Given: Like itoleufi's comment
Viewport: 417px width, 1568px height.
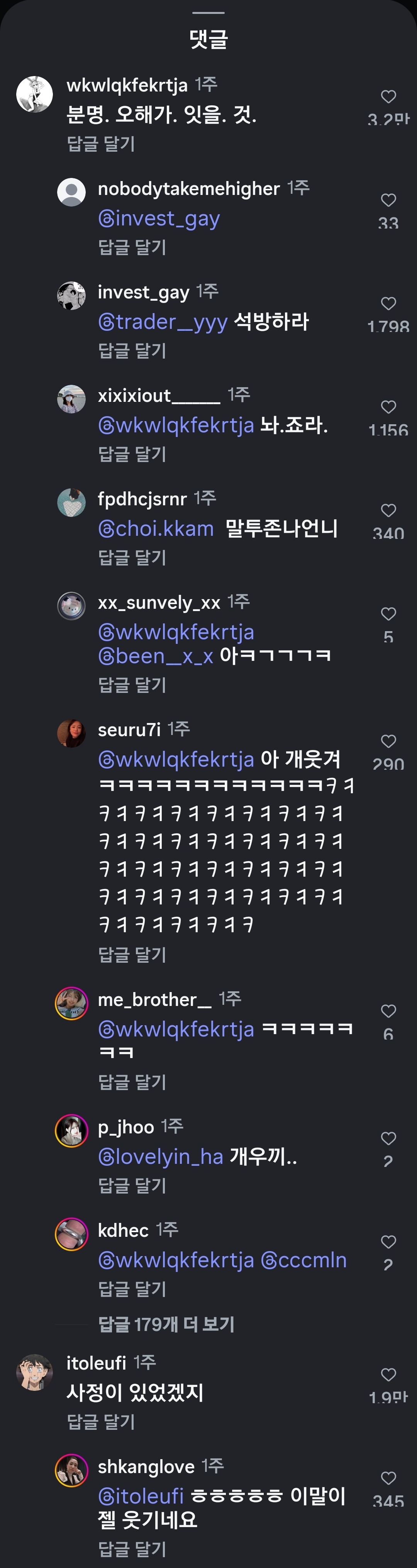Looking at the screenshot, I should pos(388,1375).
